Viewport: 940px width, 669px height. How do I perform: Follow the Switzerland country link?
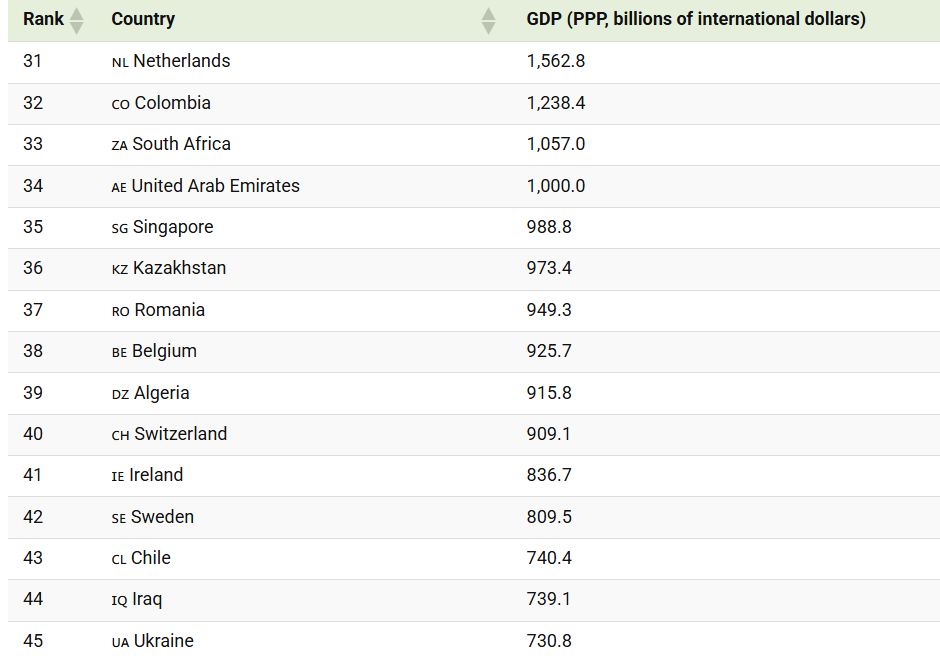click(180, 434)
